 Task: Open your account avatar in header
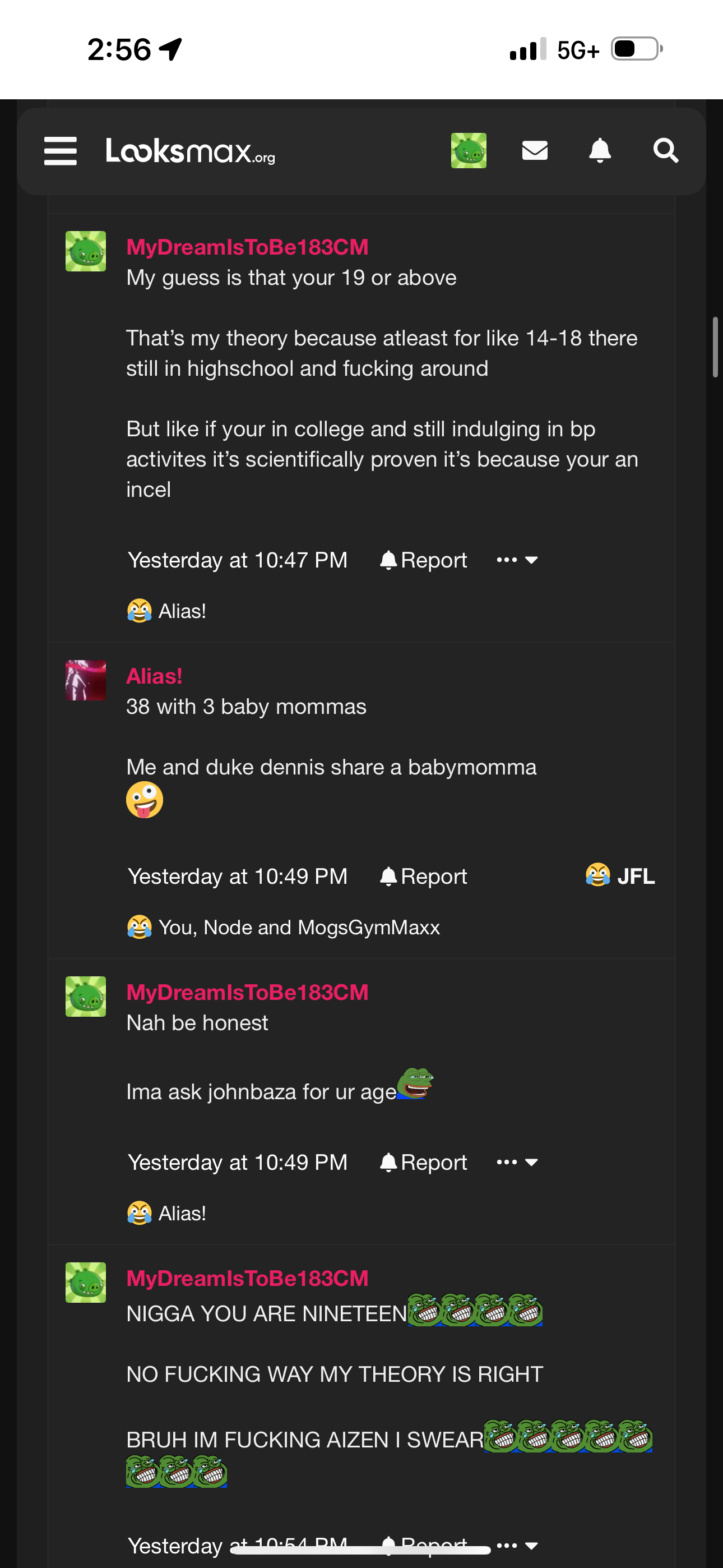pos(468,150)
